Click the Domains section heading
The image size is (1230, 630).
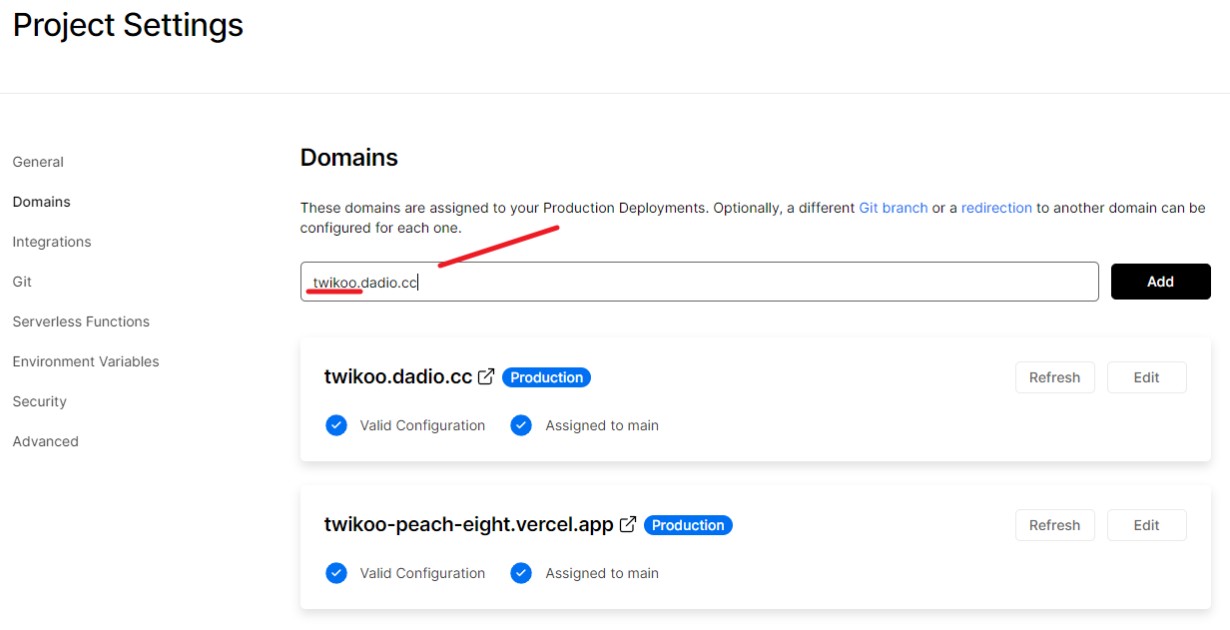[349, 157]
